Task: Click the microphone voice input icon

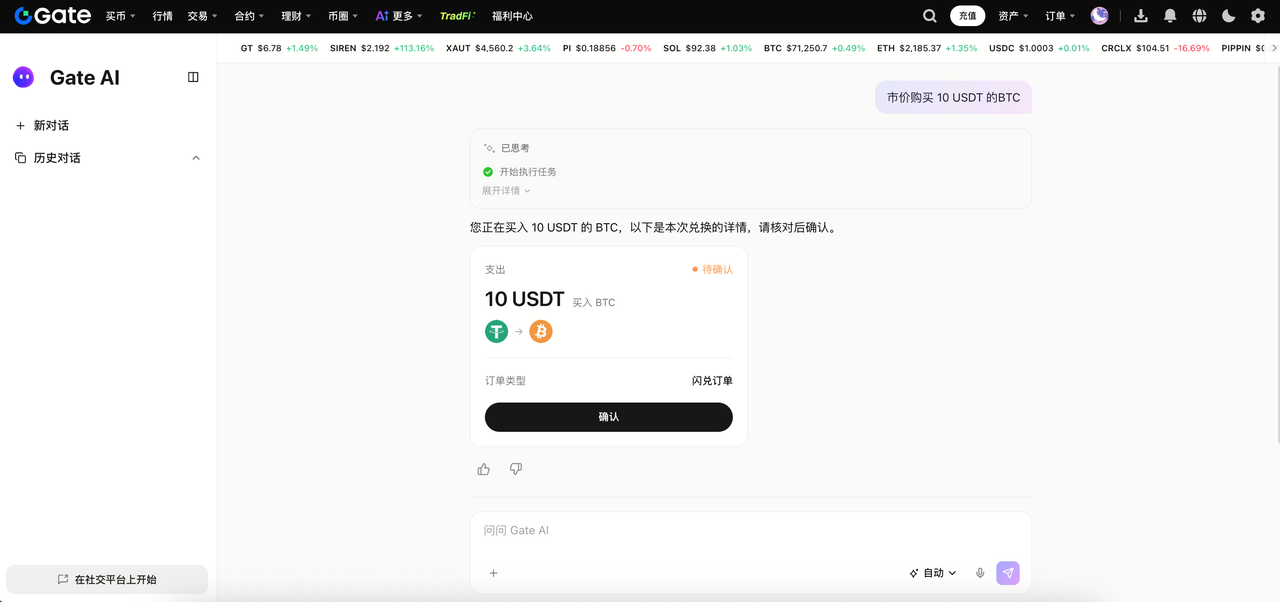Action: [980, 573]
